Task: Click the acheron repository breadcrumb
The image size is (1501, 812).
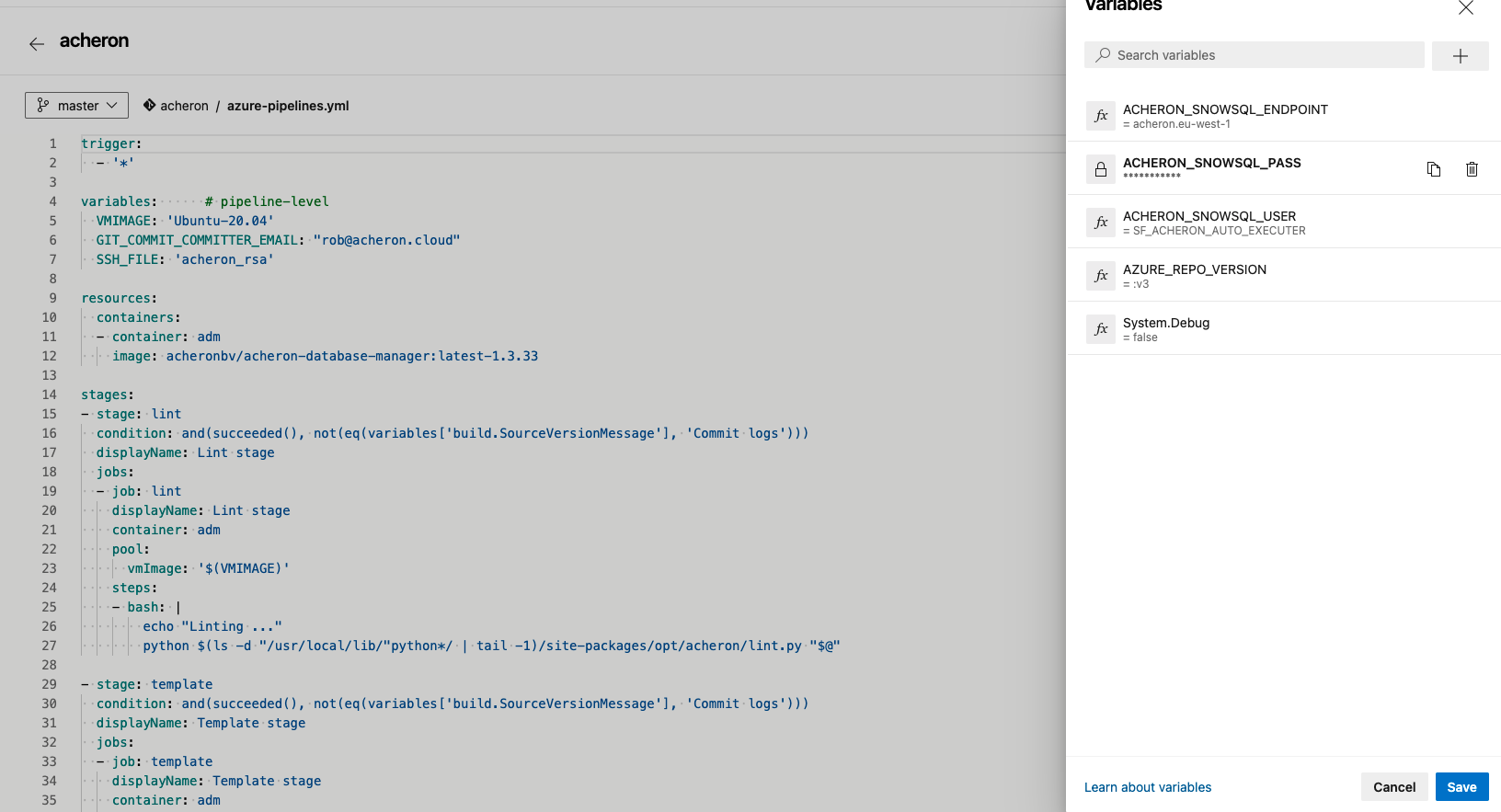Action: (184, 106)
